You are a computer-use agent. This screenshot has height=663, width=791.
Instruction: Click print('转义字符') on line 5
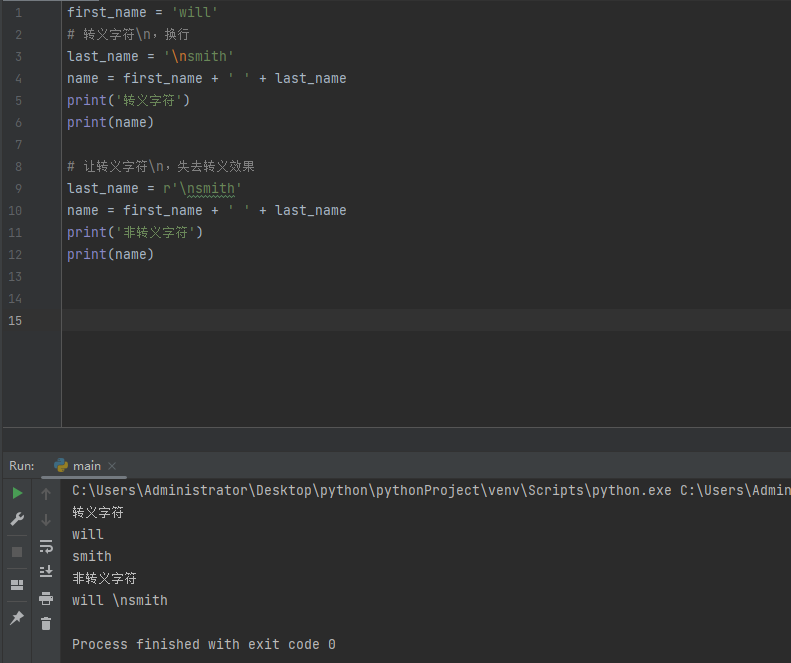129,100
